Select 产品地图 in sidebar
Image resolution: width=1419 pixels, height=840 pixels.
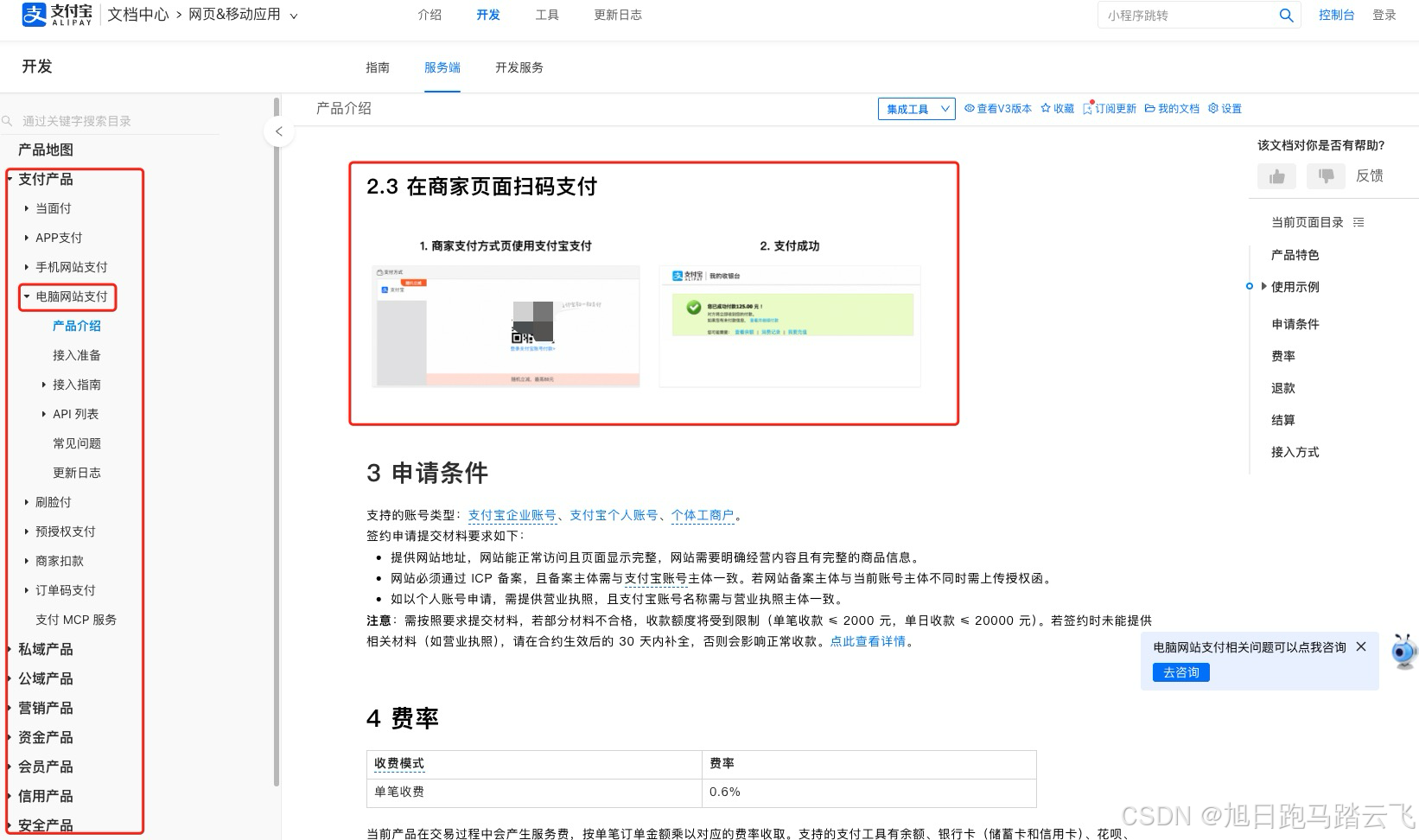(46, 150)
